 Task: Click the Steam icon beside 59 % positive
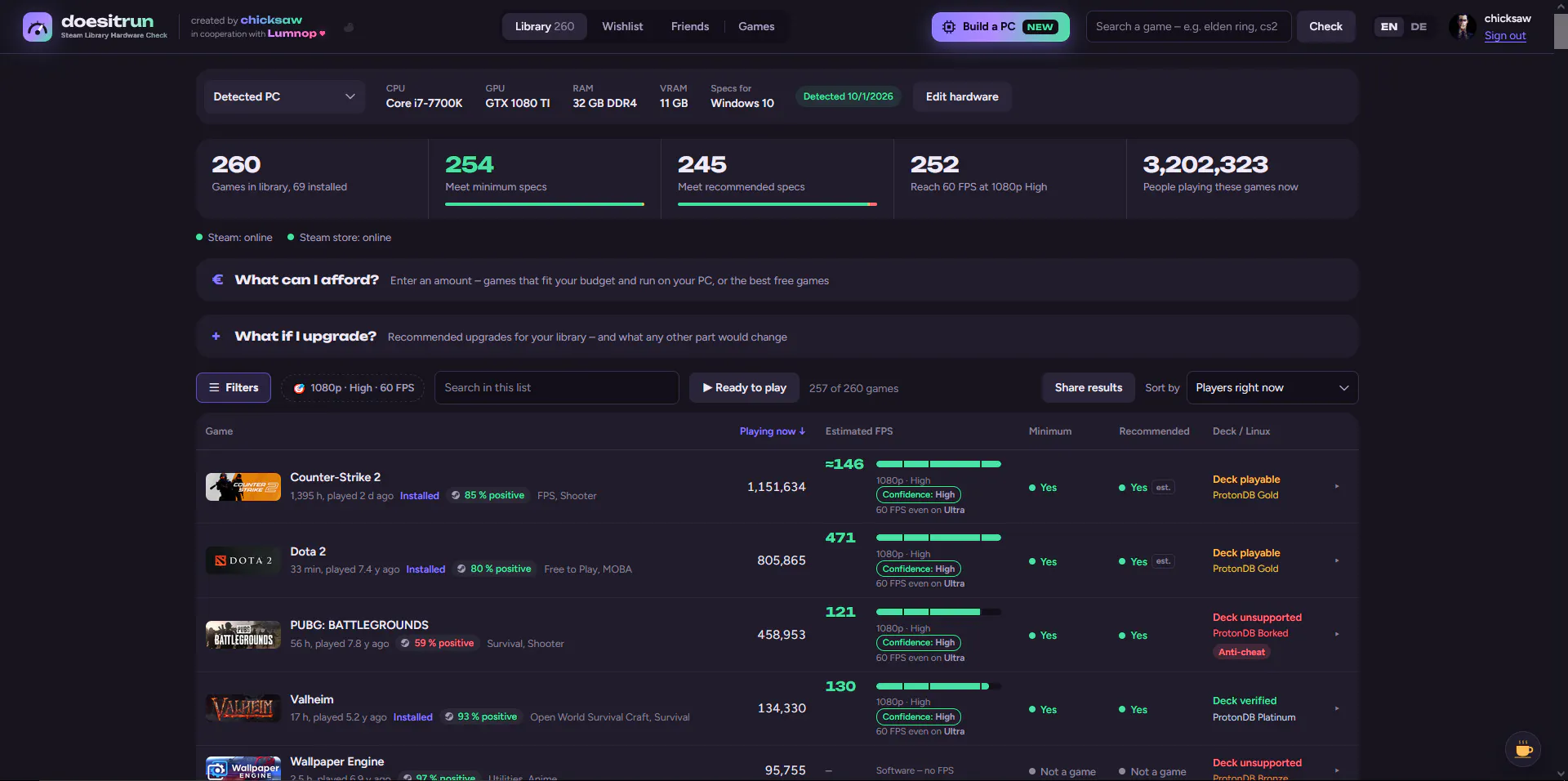[405, 643]
